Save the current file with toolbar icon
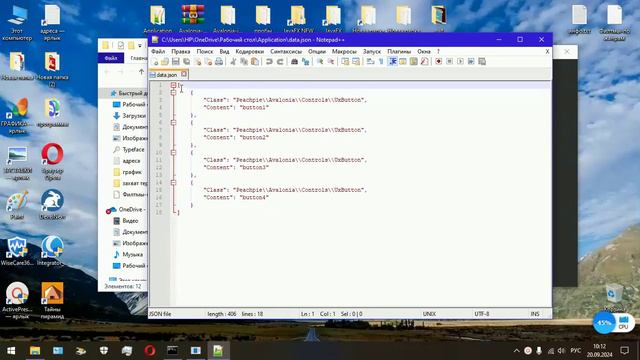Screen dimensions: 640x360 point(176,62)
